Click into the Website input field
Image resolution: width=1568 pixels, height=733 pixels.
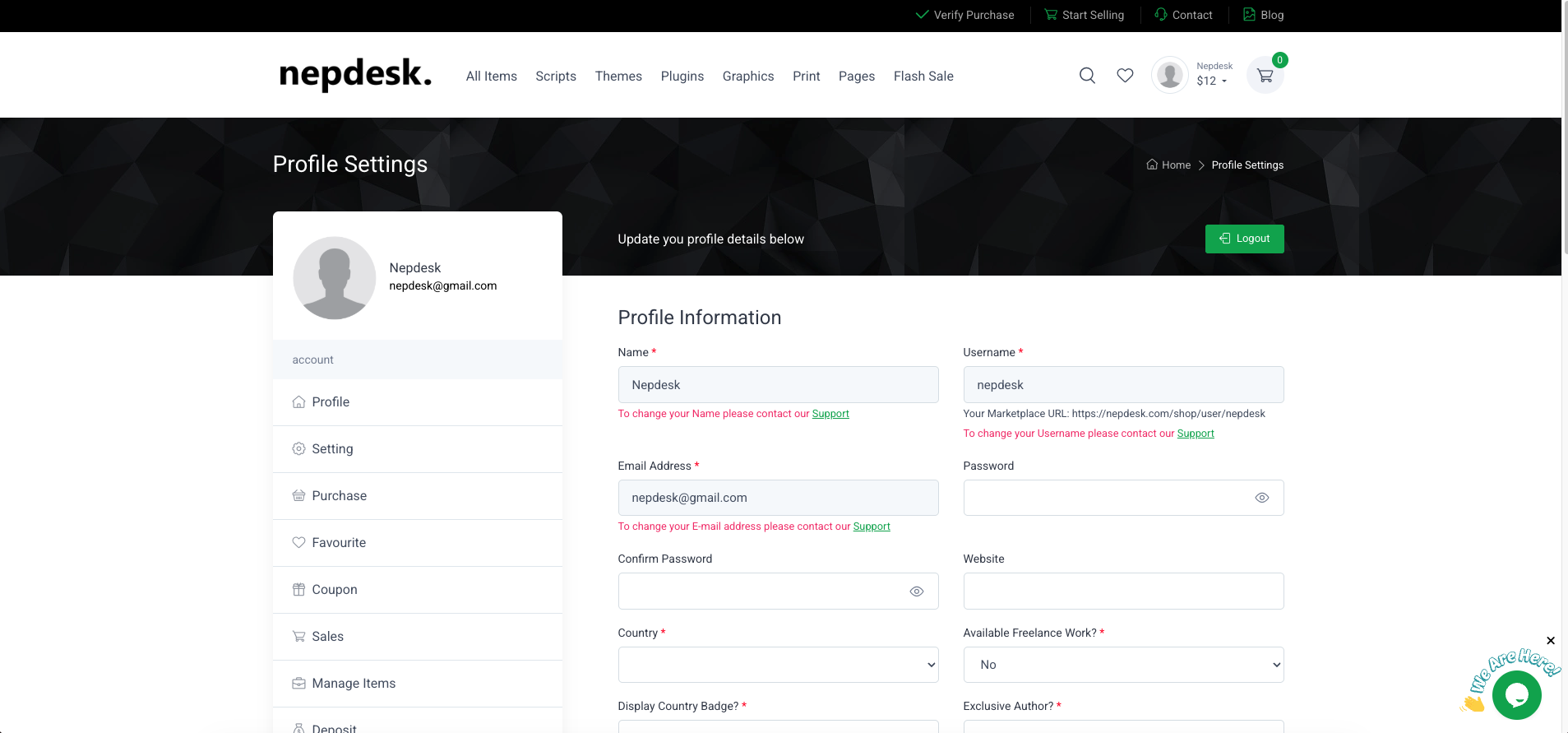click(x=1123, y=592)
